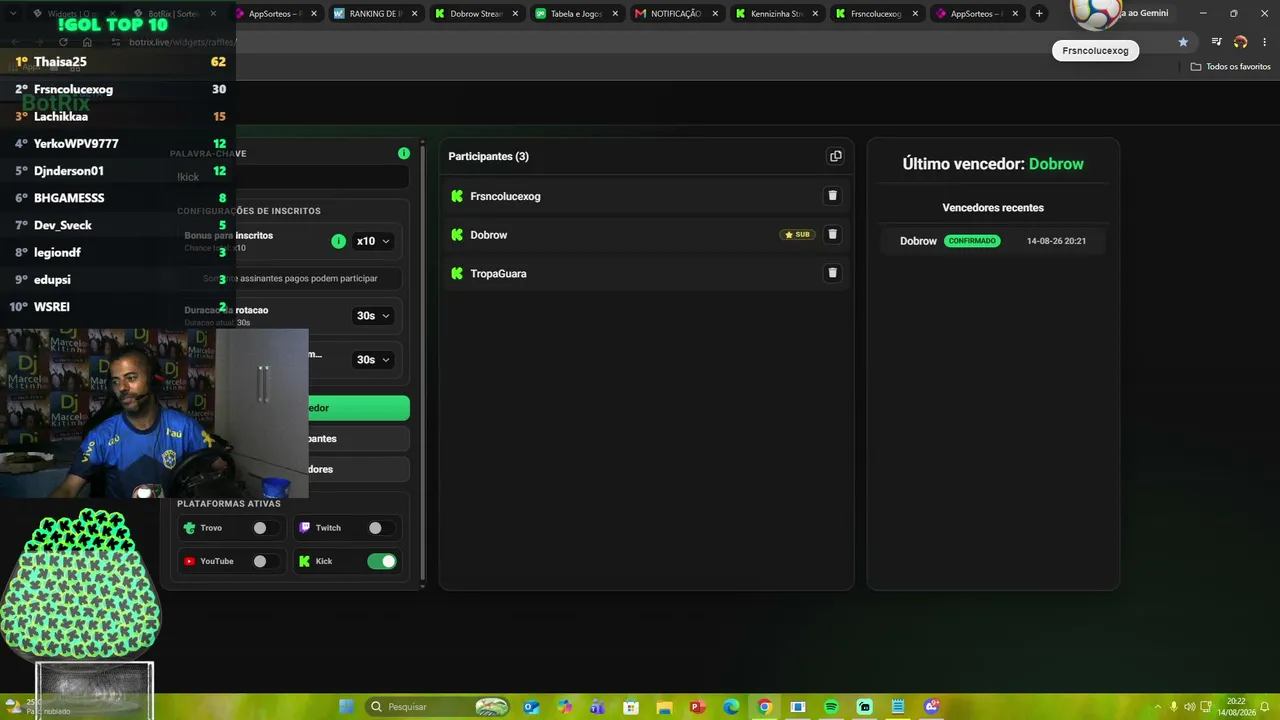
Task: Enable the Twitch platform toggle
Action: click(x=380, y=528)
